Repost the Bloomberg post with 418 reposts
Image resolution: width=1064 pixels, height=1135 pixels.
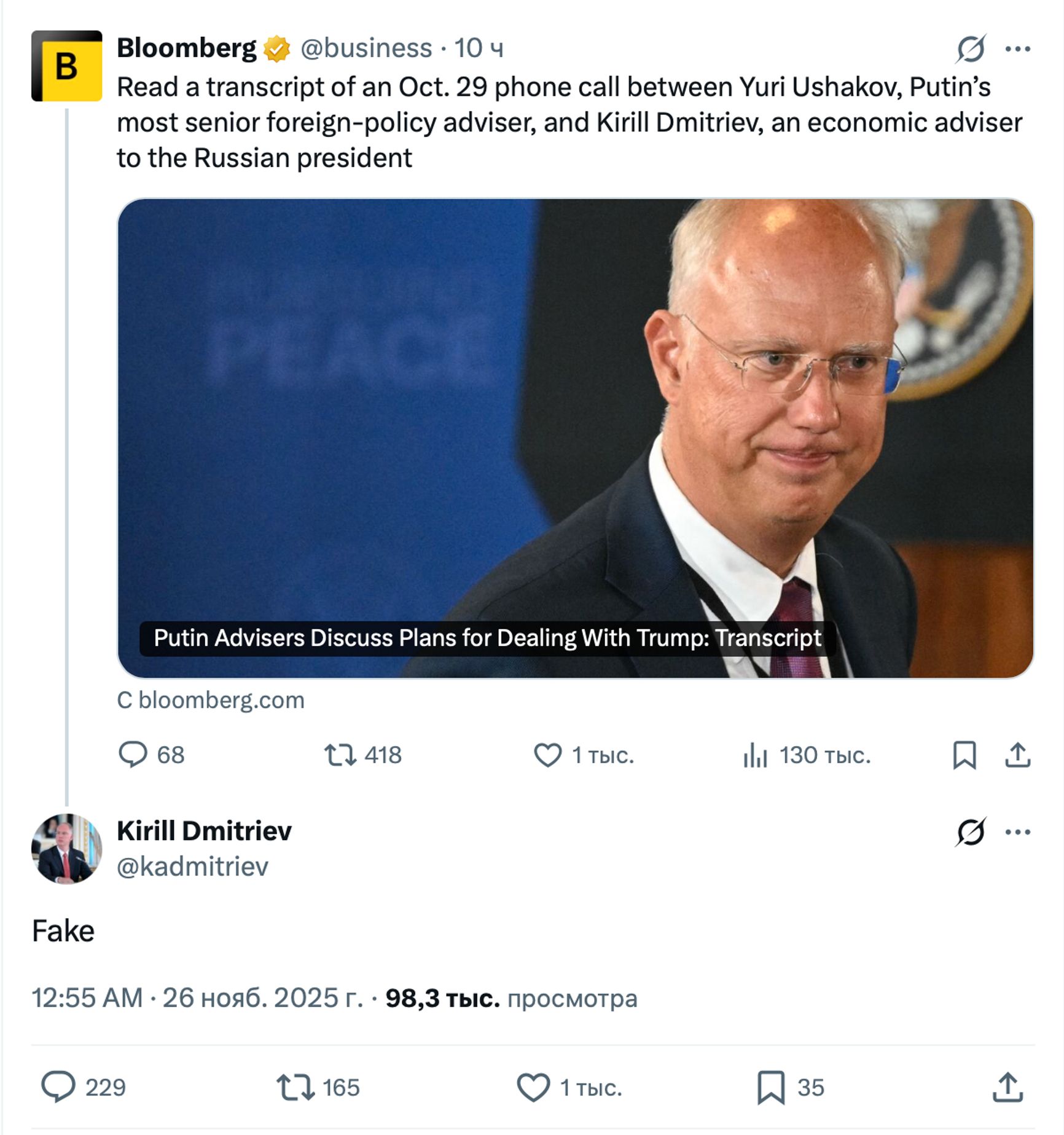coord(340,754)
